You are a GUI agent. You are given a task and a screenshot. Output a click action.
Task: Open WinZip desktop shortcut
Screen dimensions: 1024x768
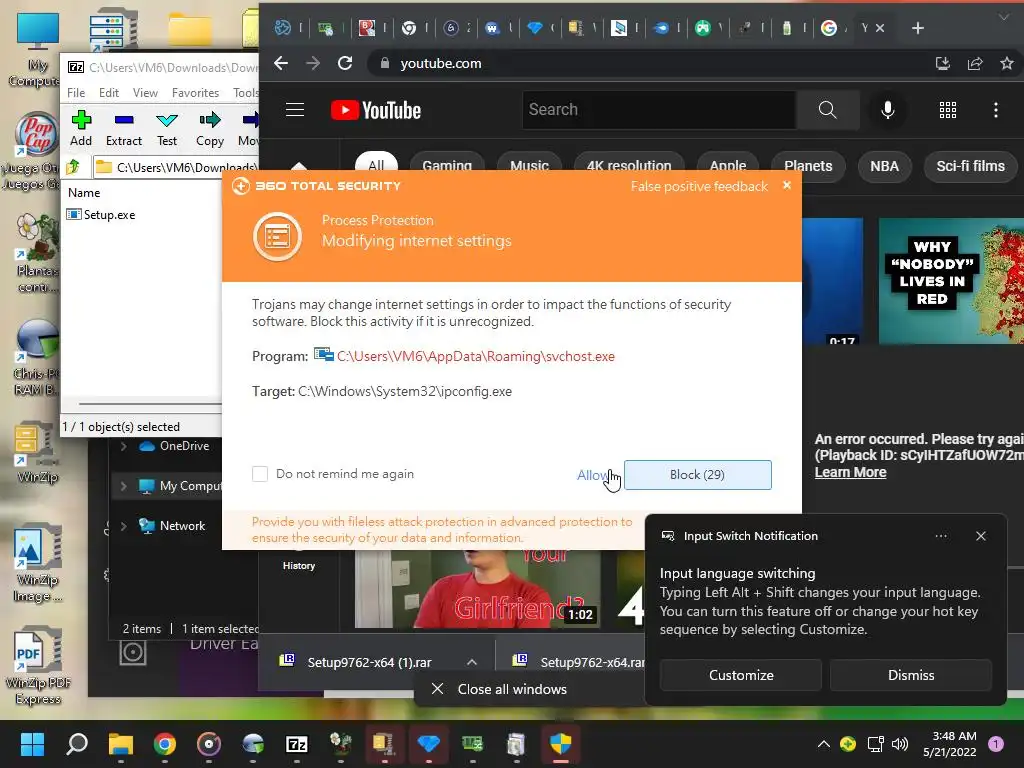click(37, 452)
